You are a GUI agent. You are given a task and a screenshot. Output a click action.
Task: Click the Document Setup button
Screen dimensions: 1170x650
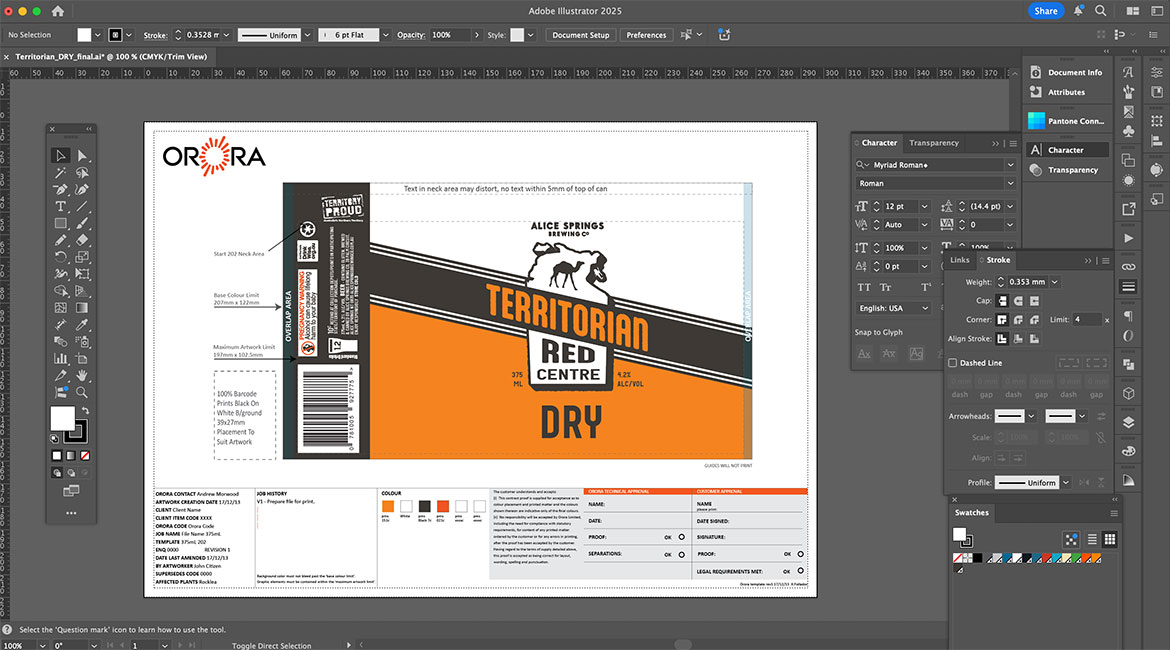[581, 35]
